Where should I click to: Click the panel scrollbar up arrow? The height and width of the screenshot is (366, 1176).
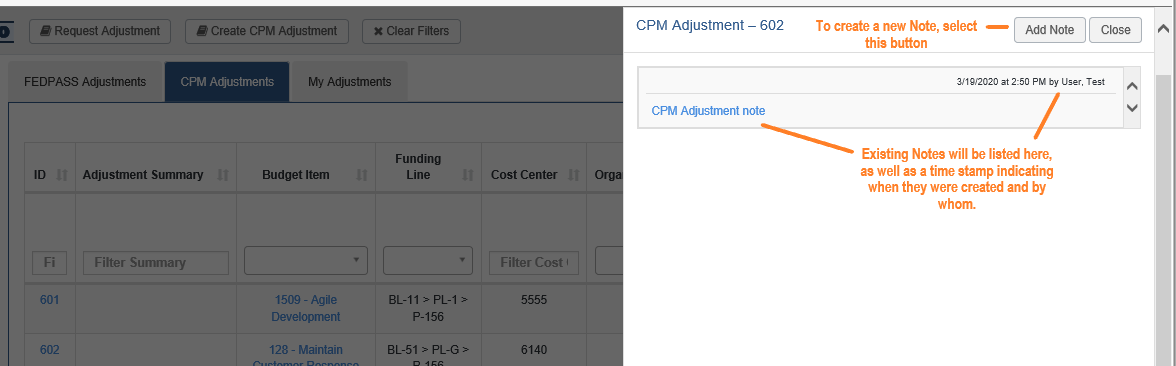[1163, 30]
